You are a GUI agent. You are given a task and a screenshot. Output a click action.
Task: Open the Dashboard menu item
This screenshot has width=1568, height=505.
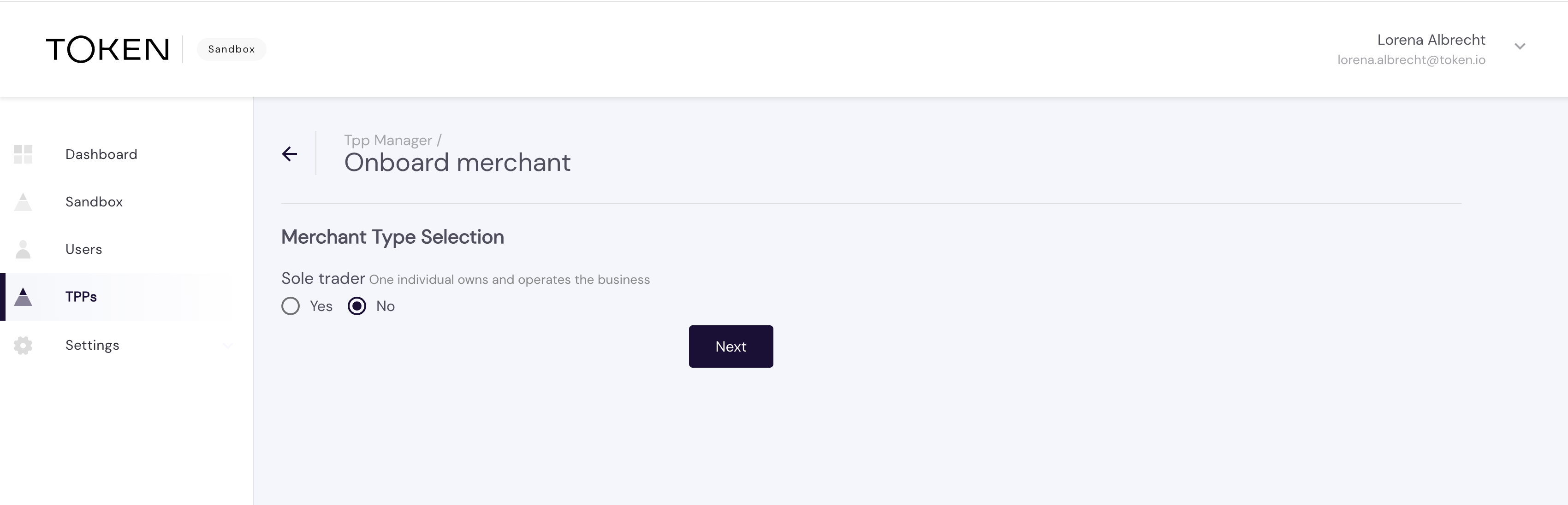coord(101,154)
